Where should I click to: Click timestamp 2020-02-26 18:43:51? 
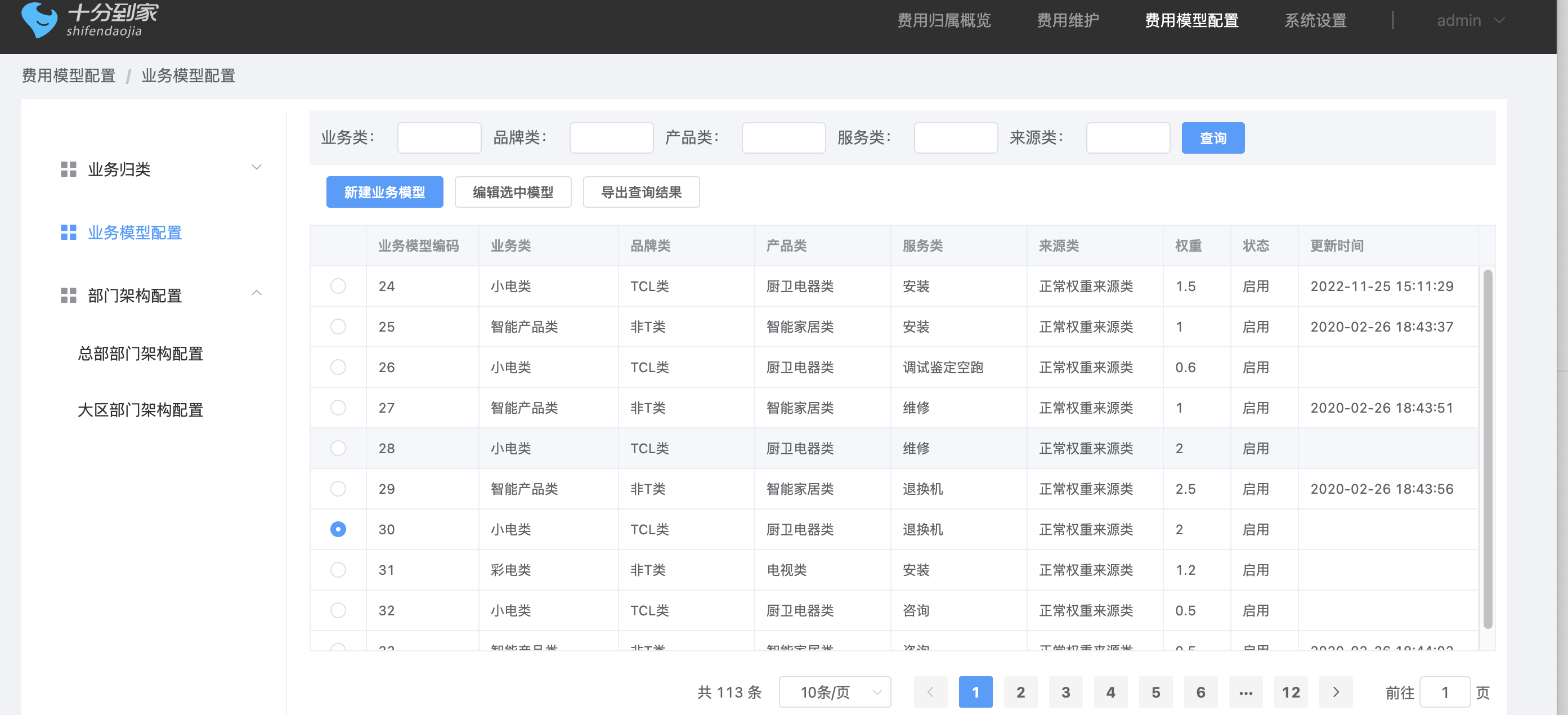(x=1381, y=408)
